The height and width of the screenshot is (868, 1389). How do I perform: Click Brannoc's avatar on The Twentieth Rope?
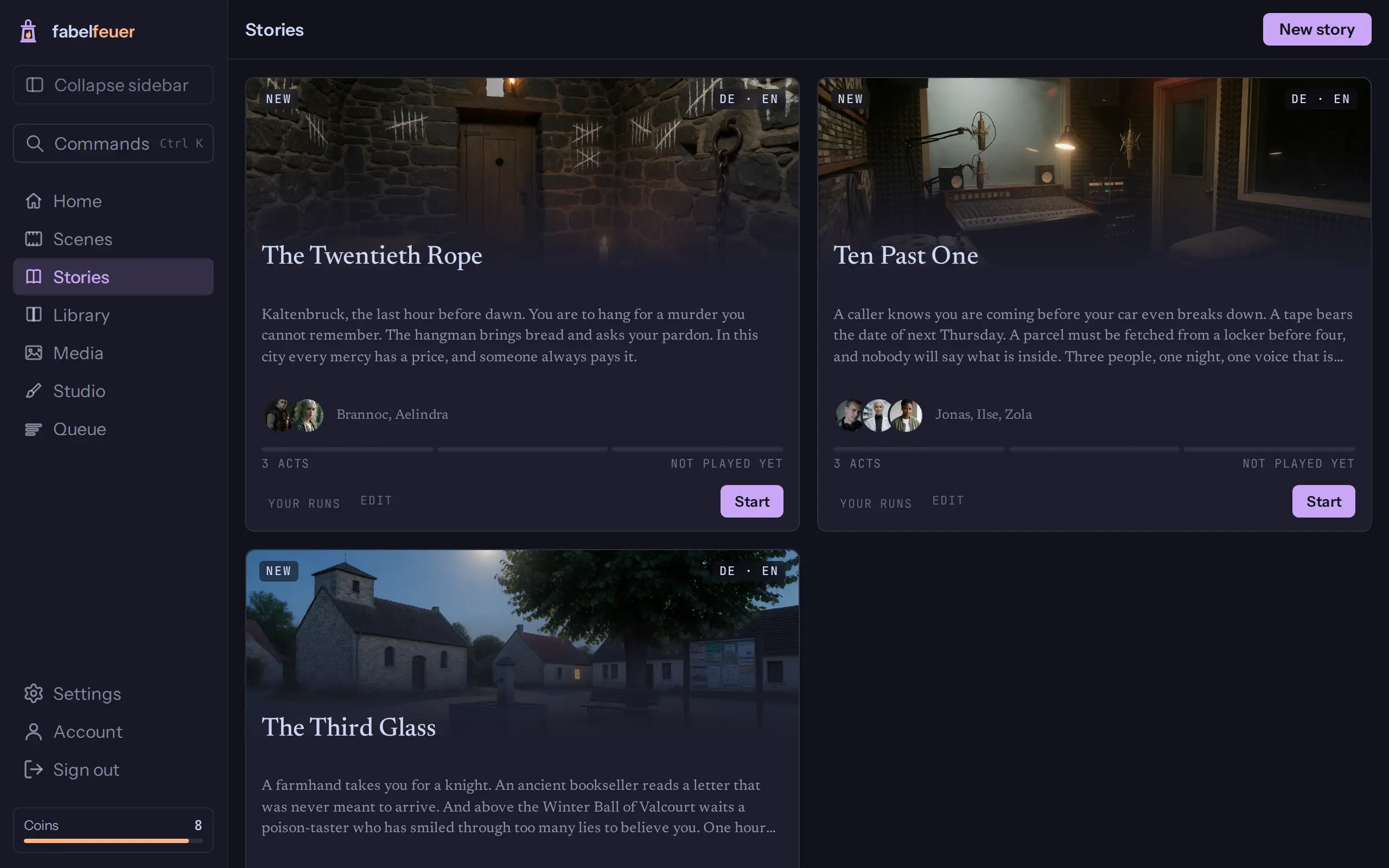coord(279,415)
